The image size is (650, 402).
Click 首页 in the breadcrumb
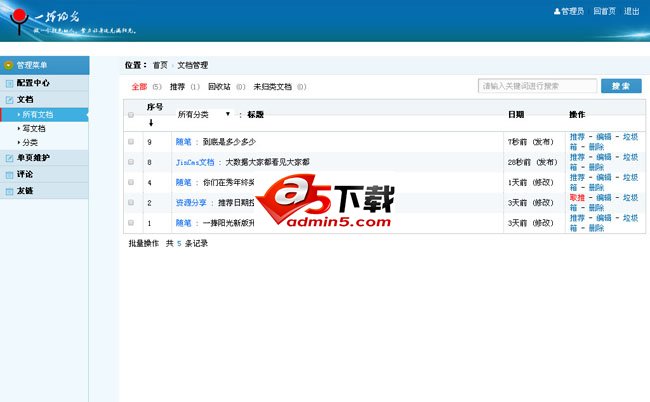(160, 65)
